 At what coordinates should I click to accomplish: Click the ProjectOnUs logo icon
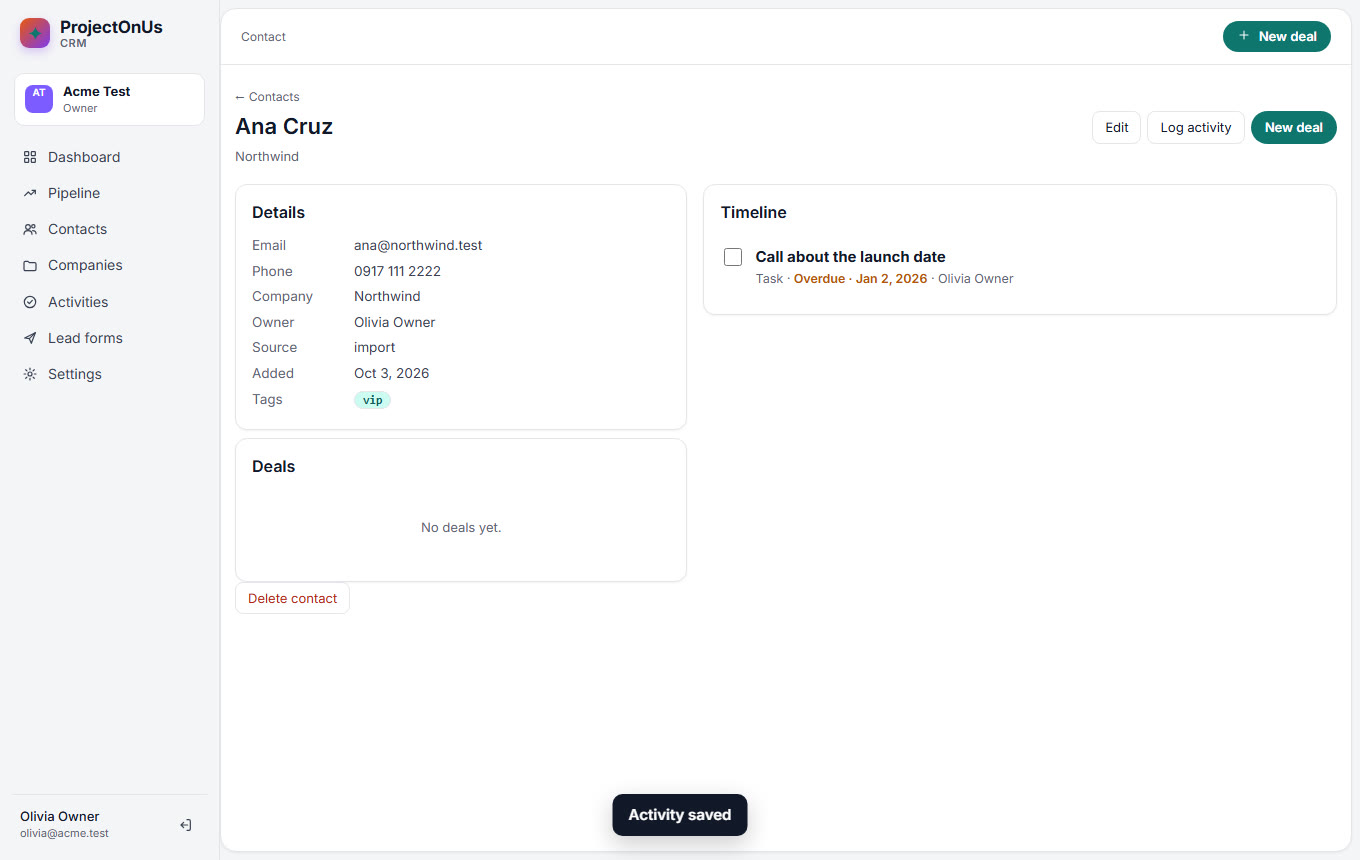[35, 33]
